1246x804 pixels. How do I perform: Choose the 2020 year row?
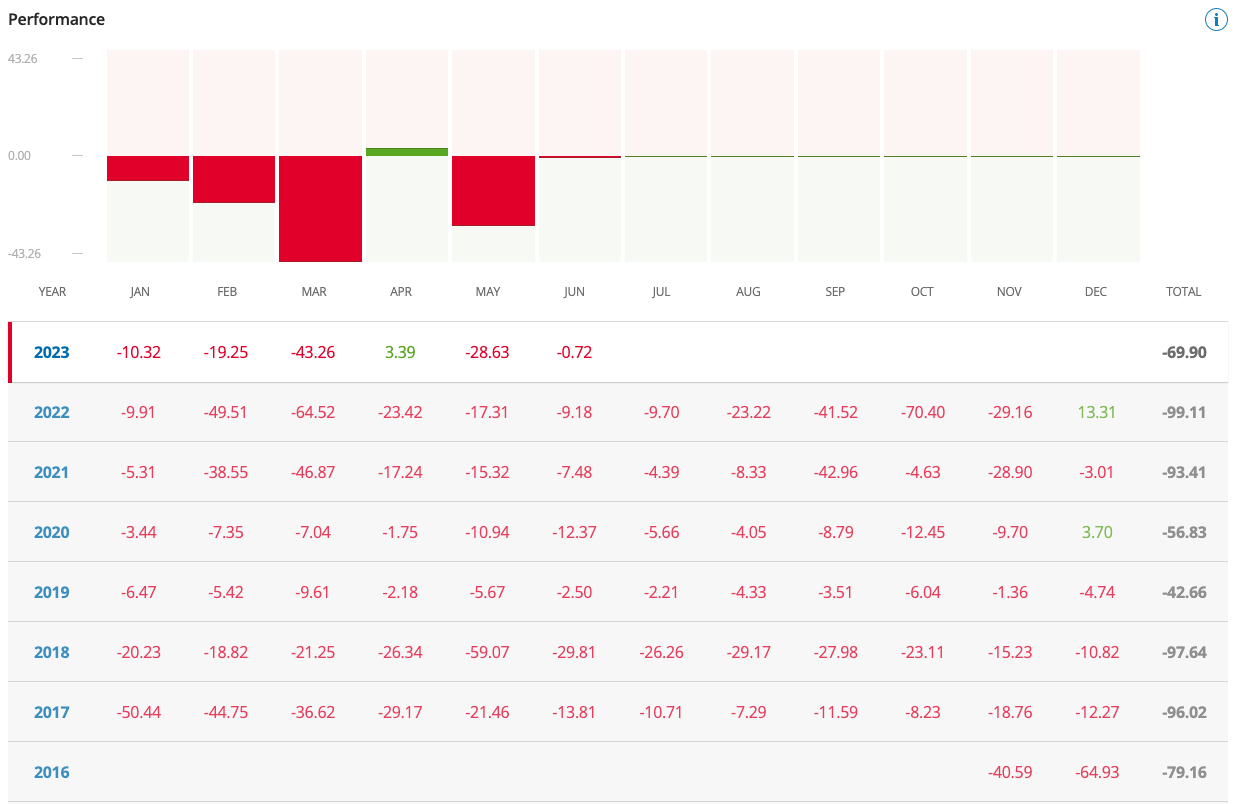[x=52, y=532]
